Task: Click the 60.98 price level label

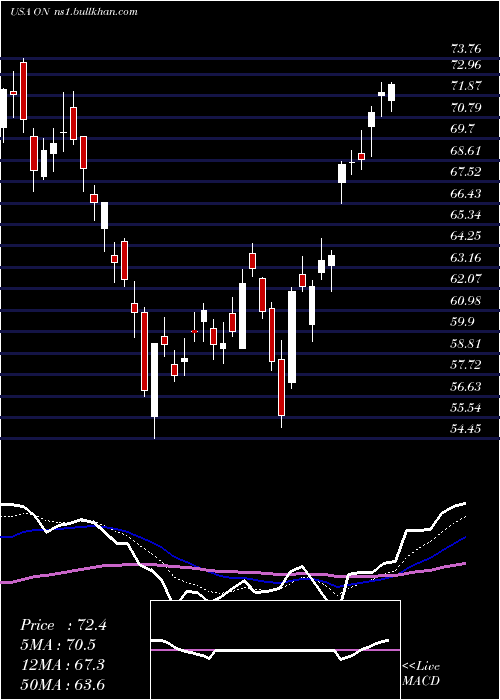Action: pyautogui.click(x=467, y=300)
